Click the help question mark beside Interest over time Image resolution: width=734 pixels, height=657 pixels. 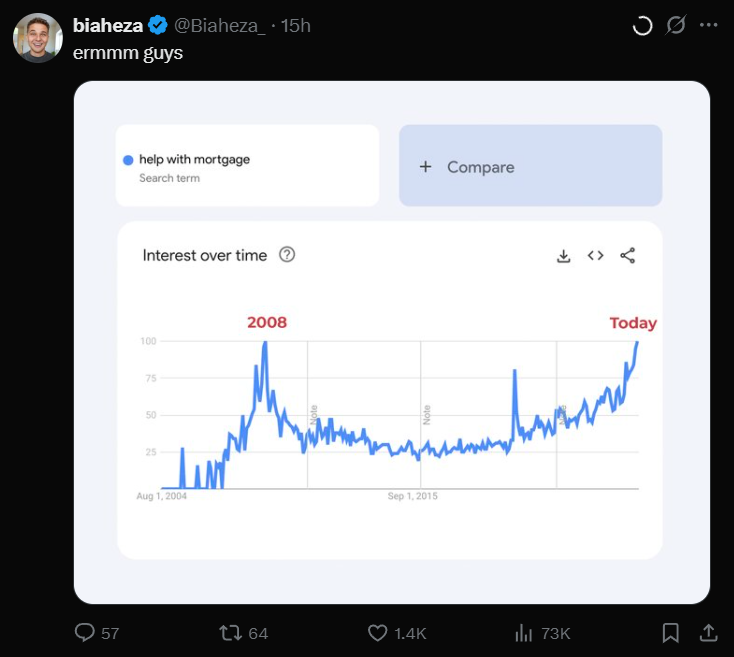coord(287,255)
